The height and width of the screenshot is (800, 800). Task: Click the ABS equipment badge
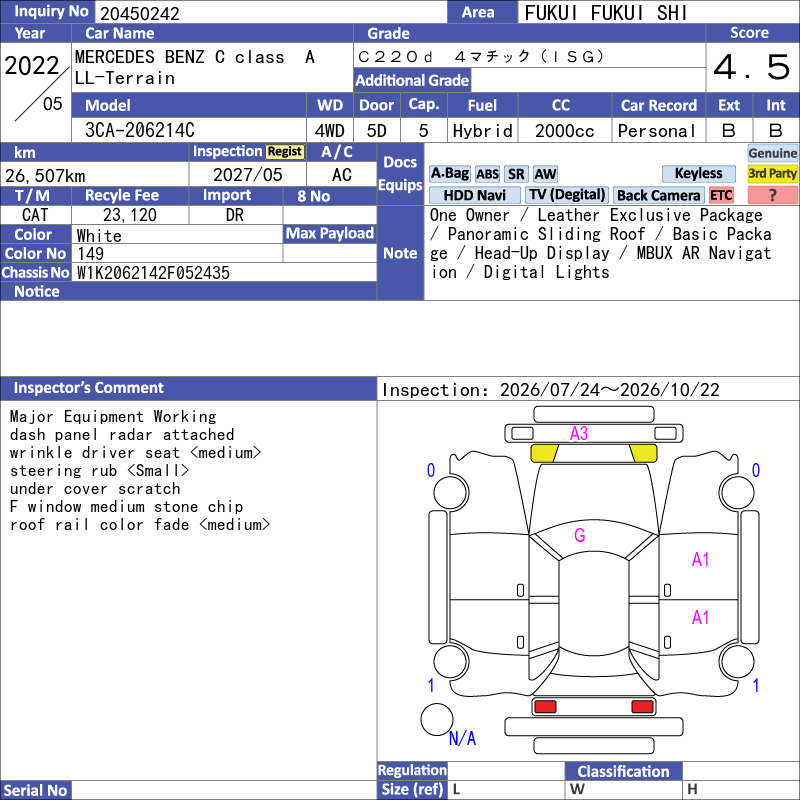pos(487,174)
